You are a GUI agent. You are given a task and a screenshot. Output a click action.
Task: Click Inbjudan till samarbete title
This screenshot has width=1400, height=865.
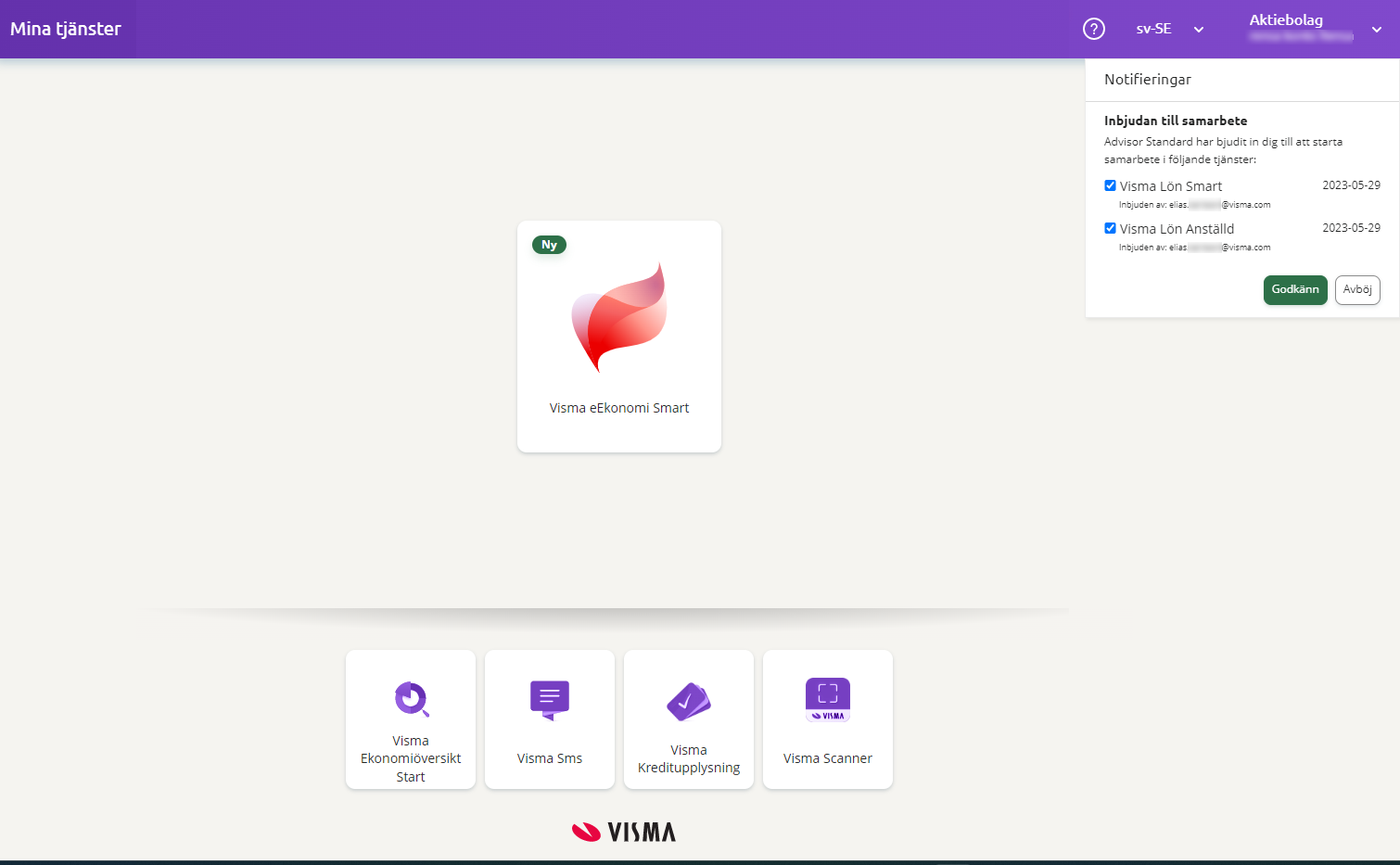tap(1176, 121)
